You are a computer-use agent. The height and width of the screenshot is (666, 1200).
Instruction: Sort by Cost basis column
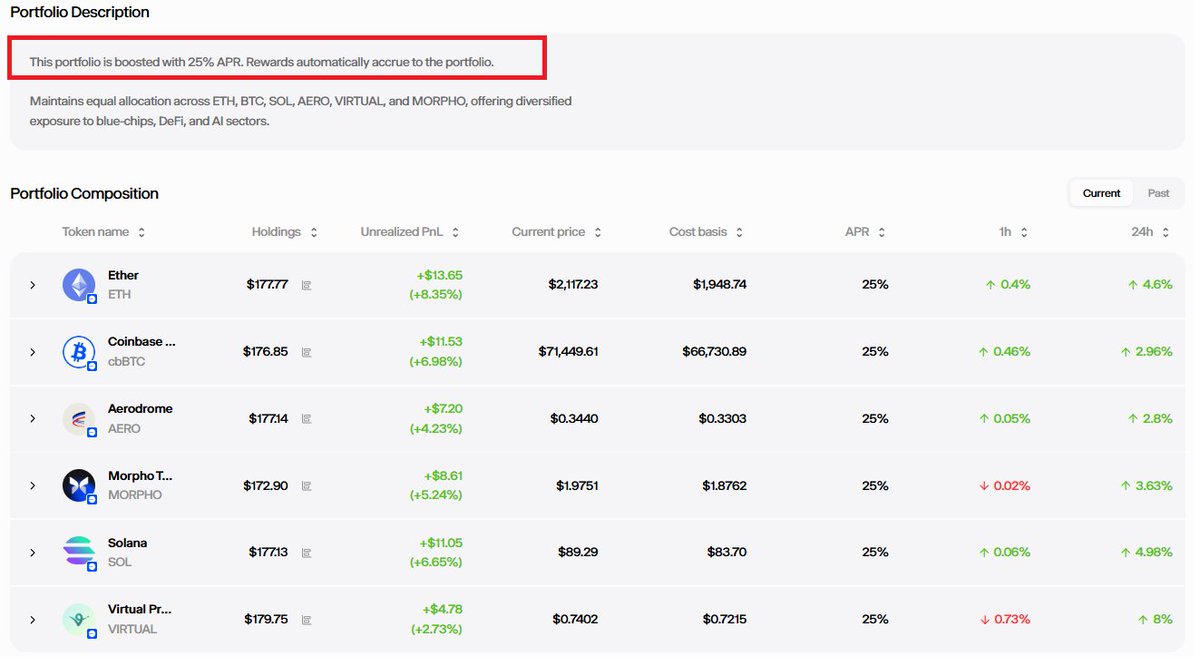pyautogui.click(x=707, y=232)
